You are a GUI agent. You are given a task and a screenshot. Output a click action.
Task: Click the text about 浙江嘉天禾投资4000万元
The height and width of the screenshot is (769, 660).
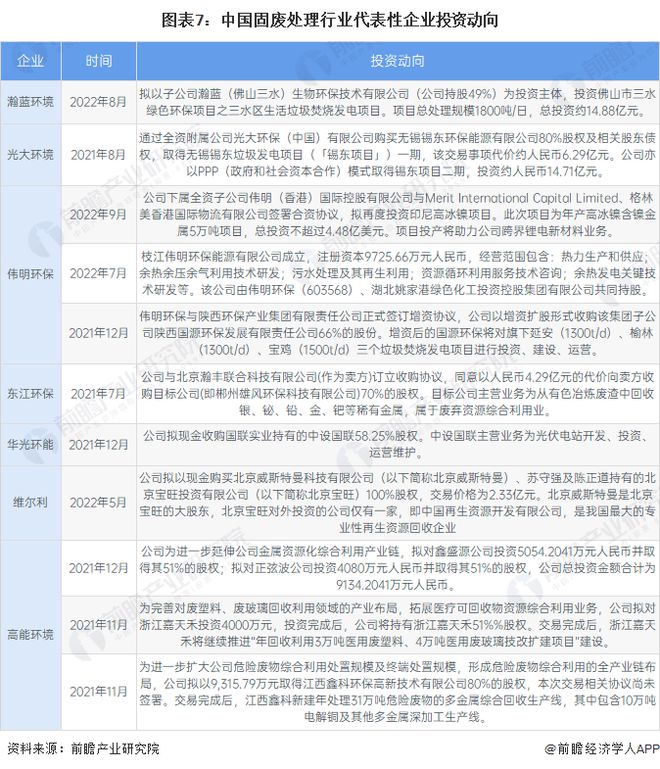[x=398, y=625]
